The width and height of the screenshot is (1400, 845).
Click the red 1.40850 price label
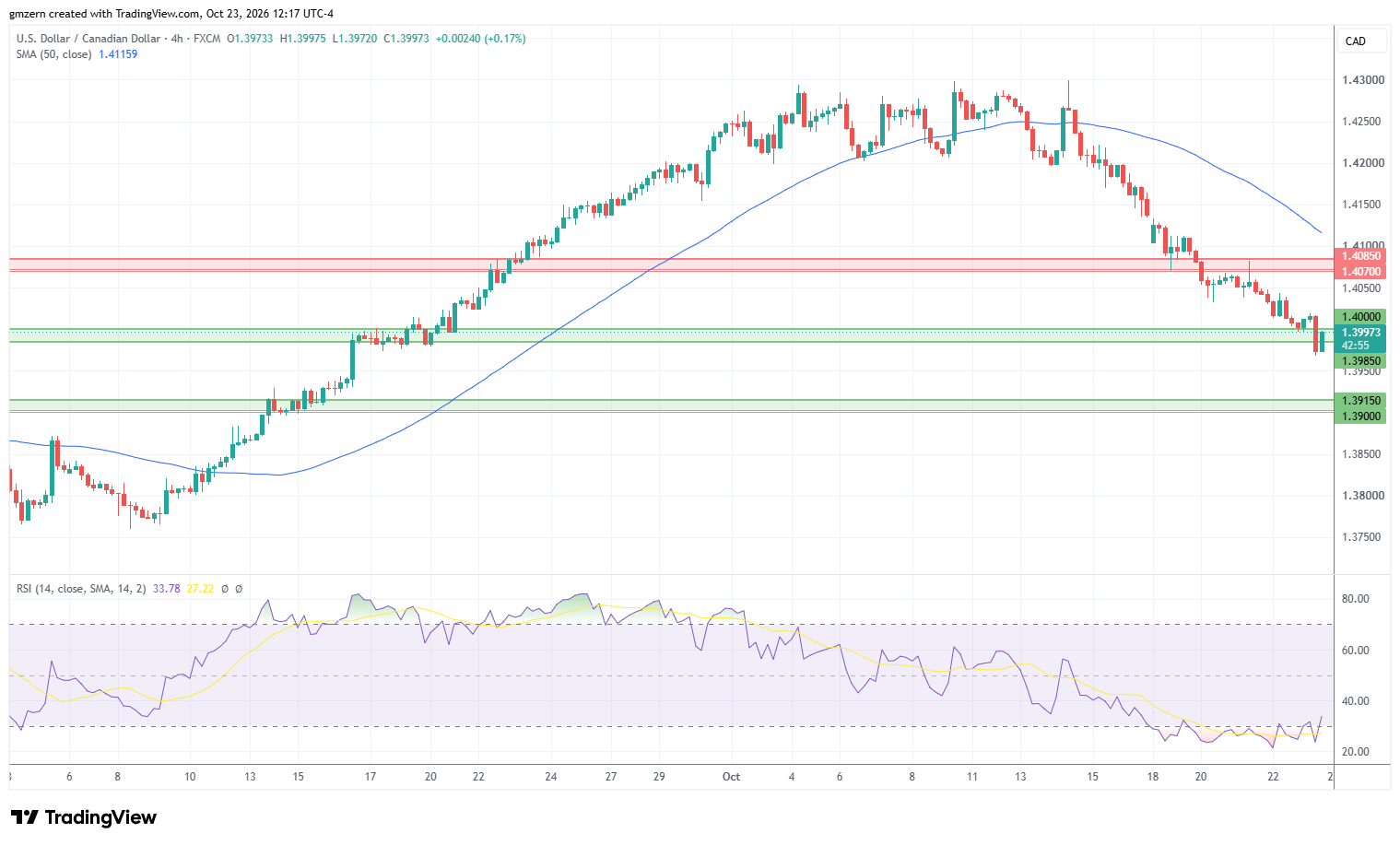[1360, 256]
